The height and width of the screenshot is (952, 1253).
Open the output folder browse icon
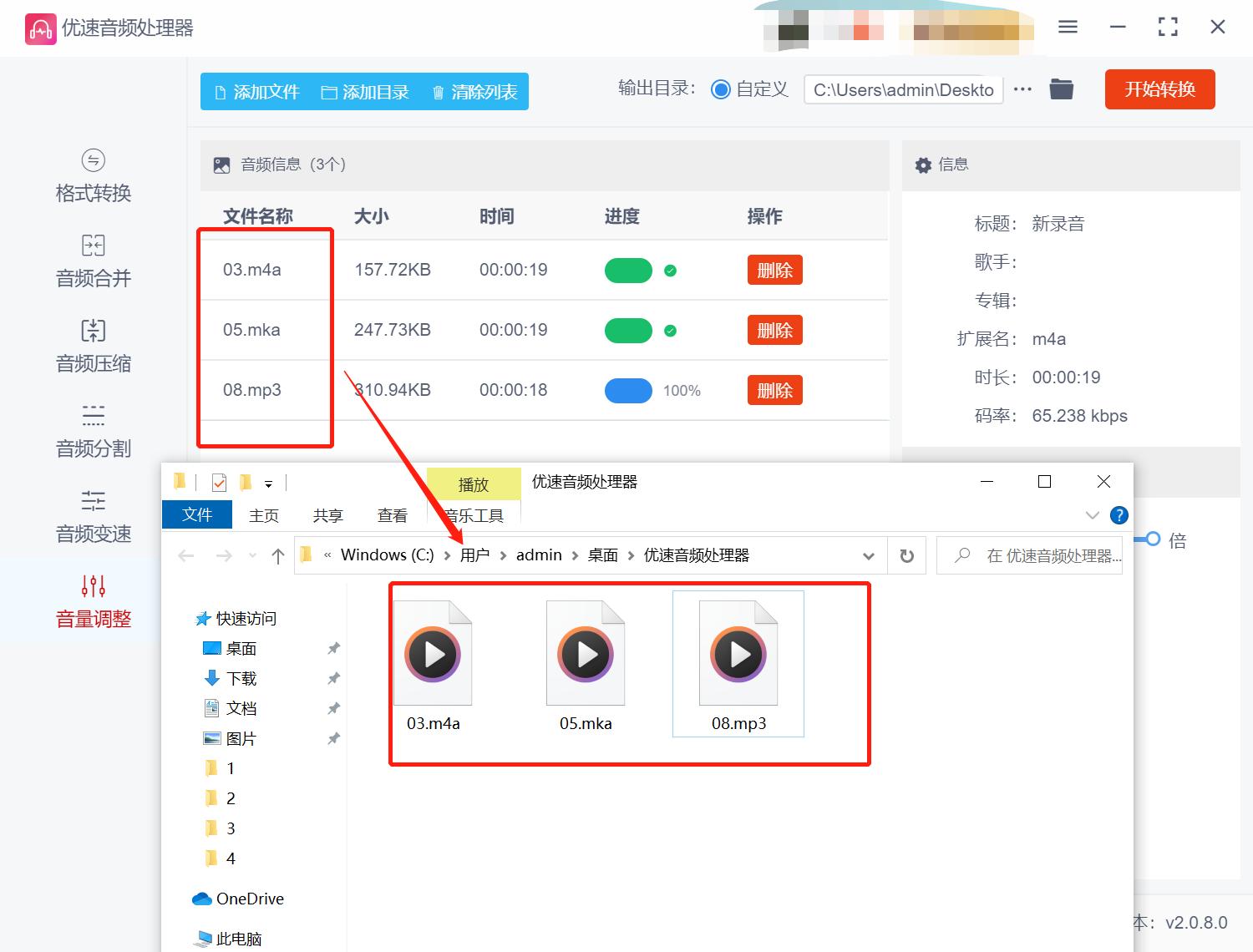click(1061, 89)
